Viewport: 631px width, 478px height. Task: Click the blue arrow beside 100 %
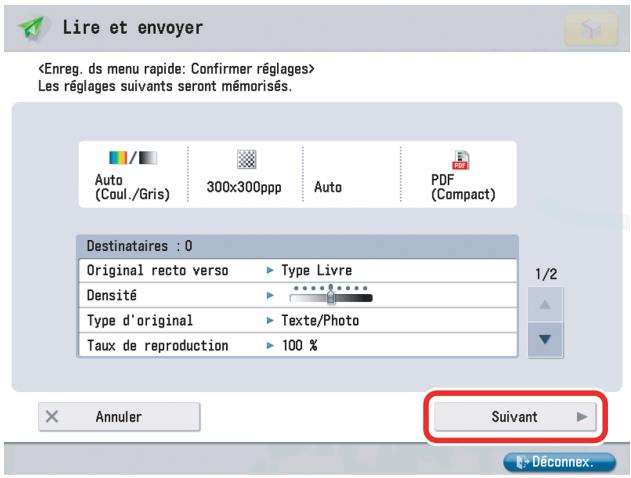[270, 346]
